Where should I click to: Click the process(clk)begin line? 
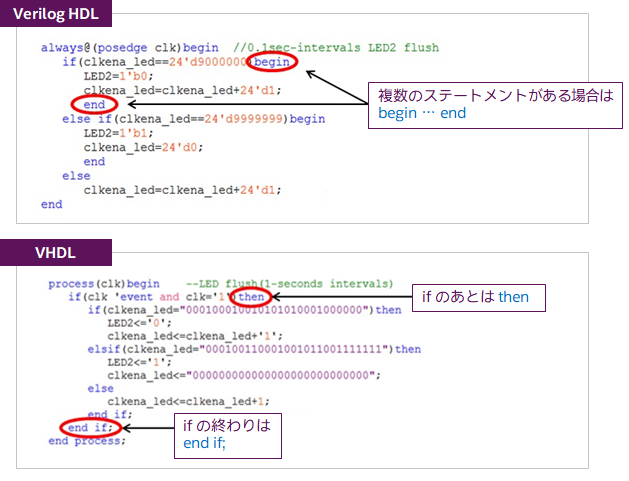pyautogui.click(x=104, y=284)
